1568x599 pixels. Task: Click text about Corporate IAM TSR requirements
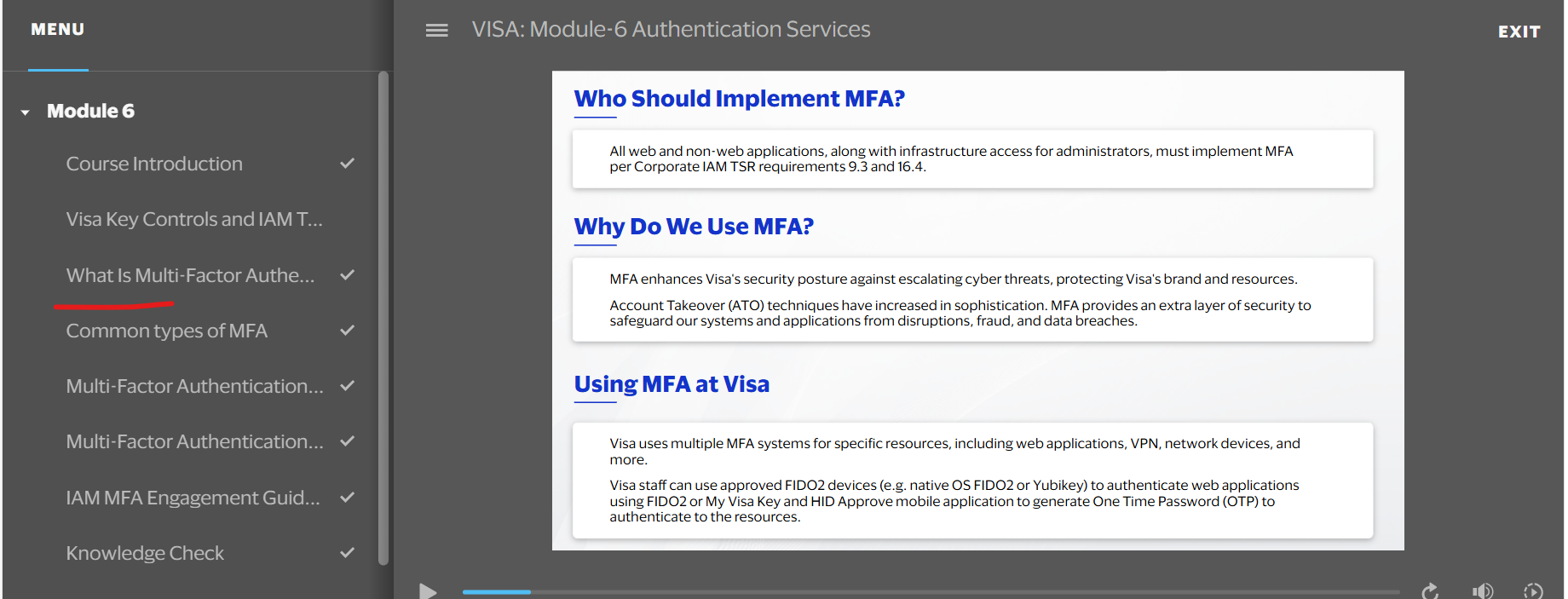951,158
